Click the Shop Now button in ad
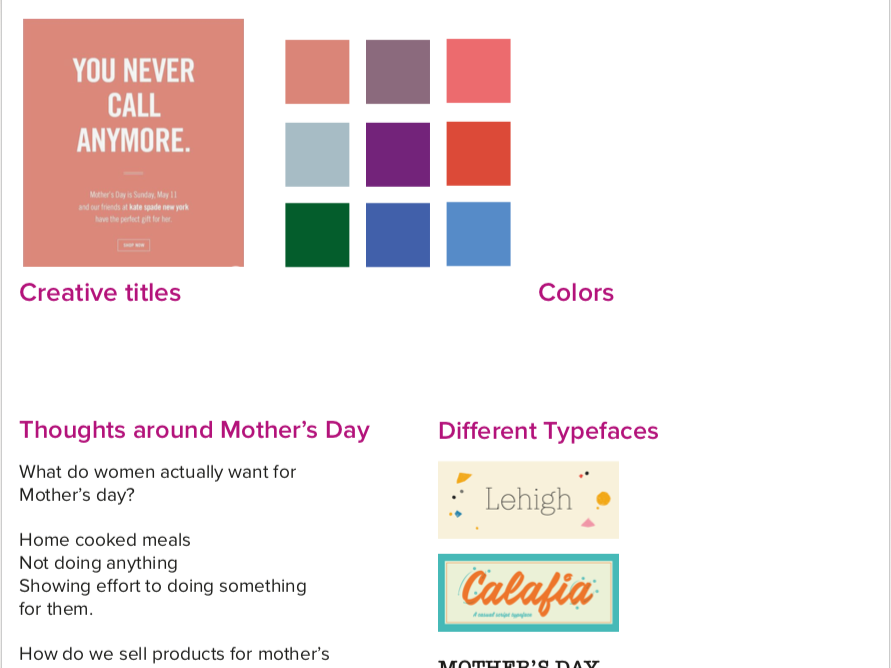The image size is (891, 668). 134,245
